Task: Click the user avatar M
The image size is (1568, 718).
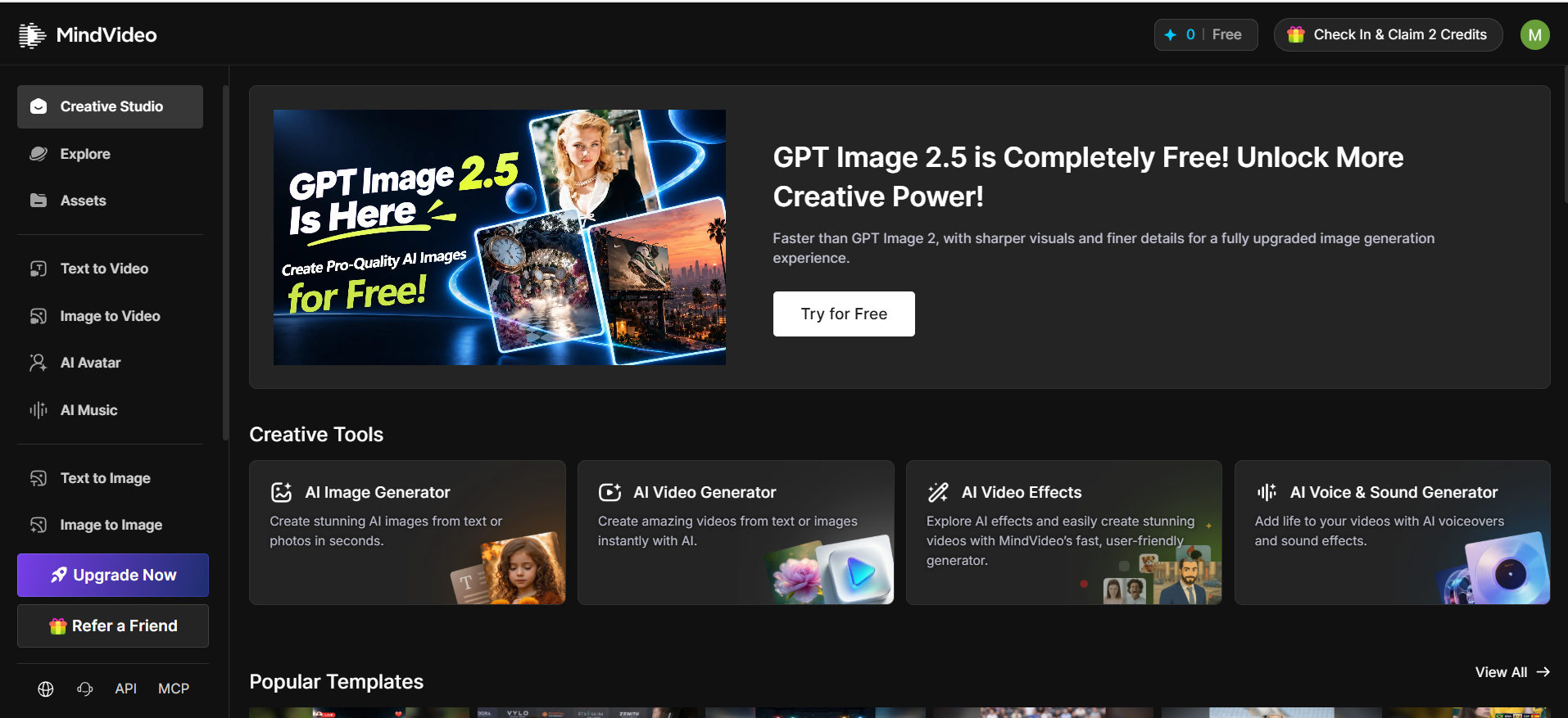Action: (1534, 35)
